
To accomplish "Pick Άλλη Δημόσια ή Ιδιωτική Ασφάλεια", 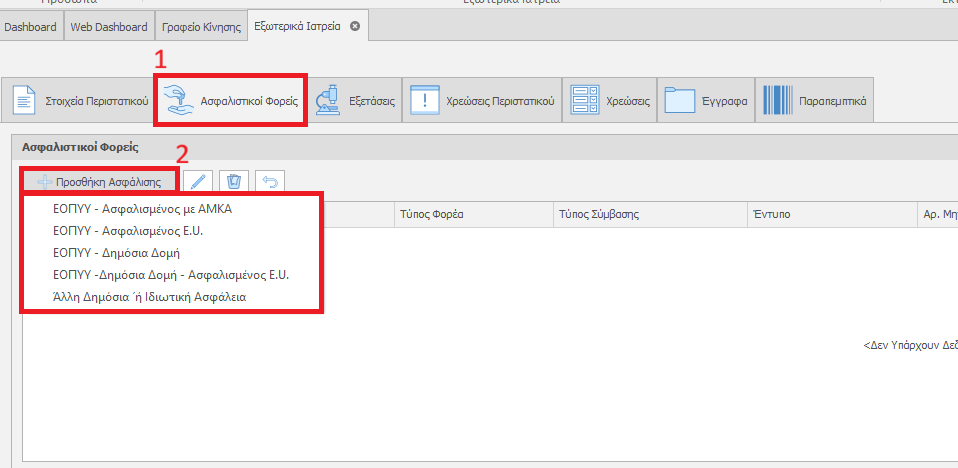I will click(148, 297).
